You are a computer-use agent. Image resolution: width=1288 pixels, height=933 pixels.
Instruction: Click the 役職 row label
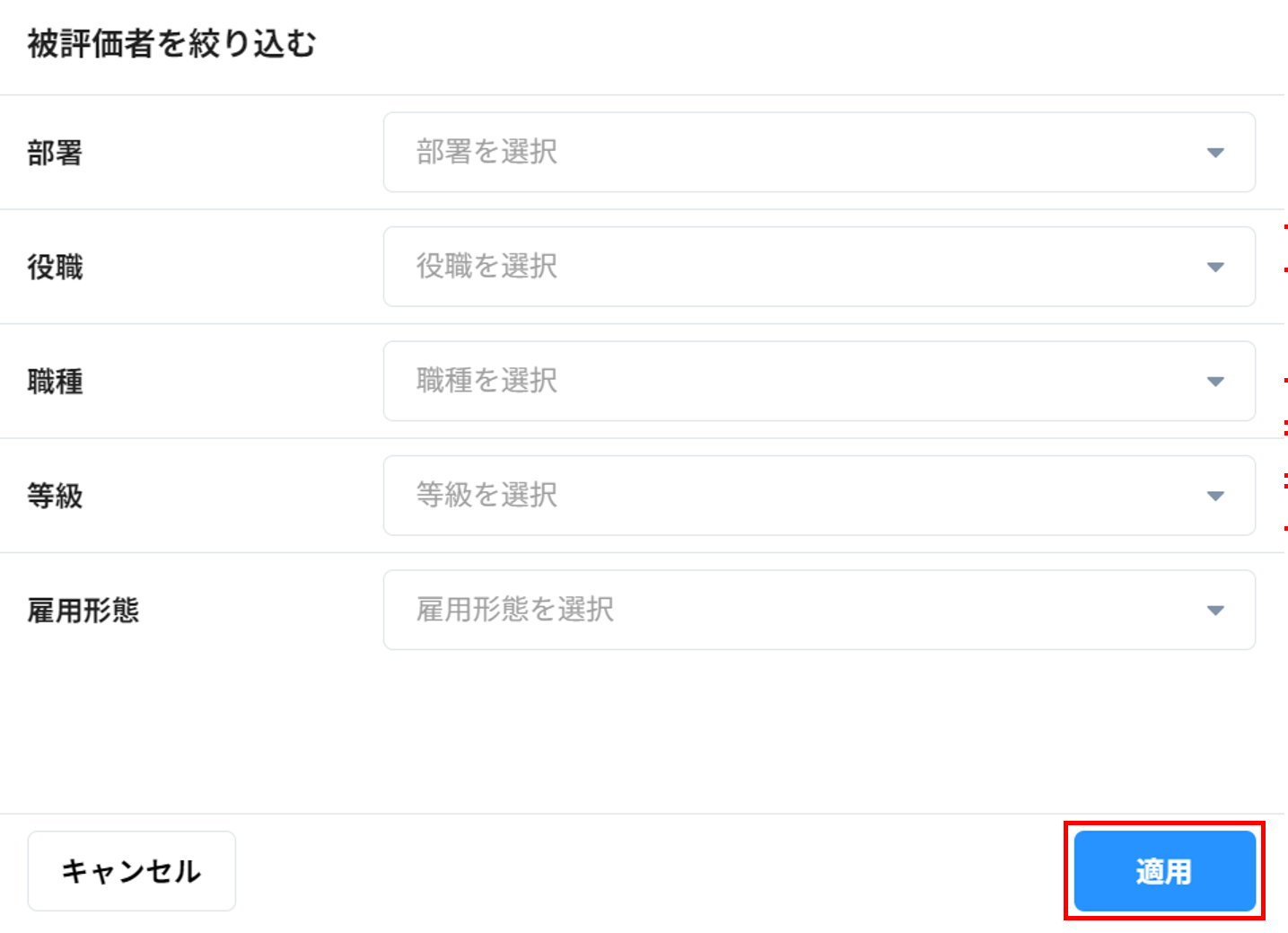pos(55,268)
